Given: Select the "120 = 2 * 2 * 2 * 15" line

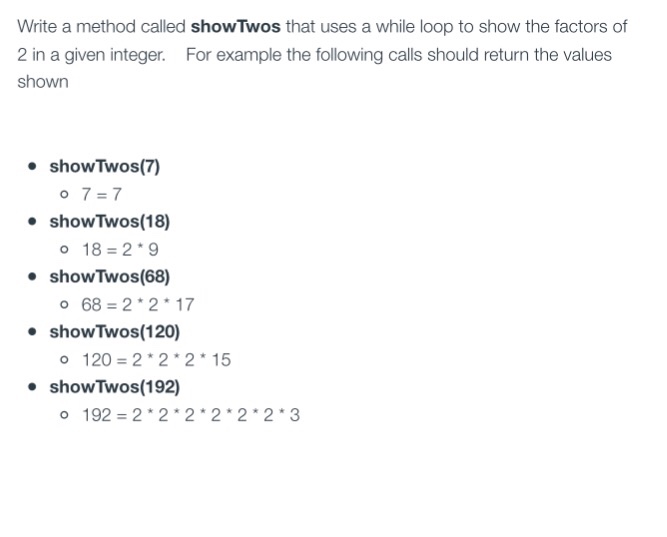Looking at the screenshot, I should click(x=156, y=359).
